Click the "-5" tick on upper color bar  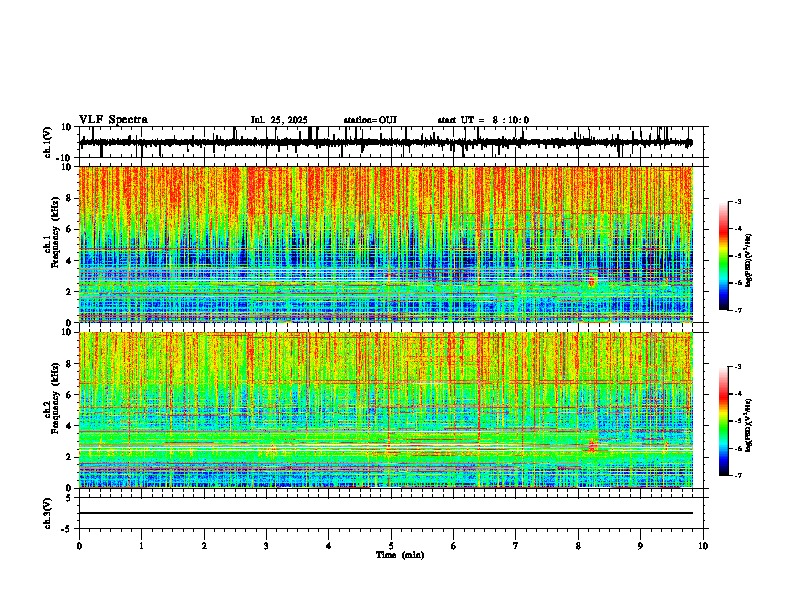738,256
